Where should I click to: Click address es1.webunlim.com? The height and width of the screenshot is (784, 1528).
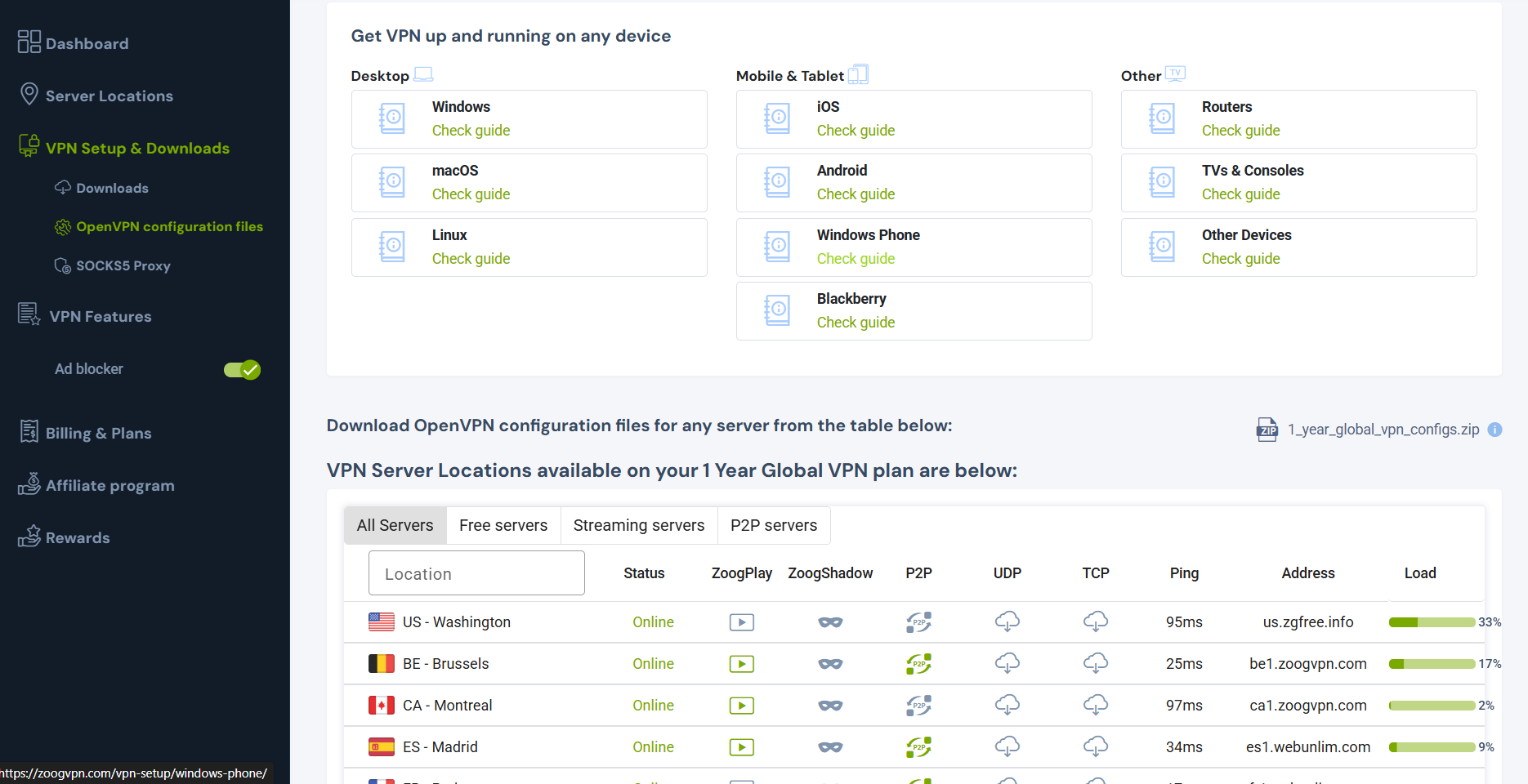1308,747
